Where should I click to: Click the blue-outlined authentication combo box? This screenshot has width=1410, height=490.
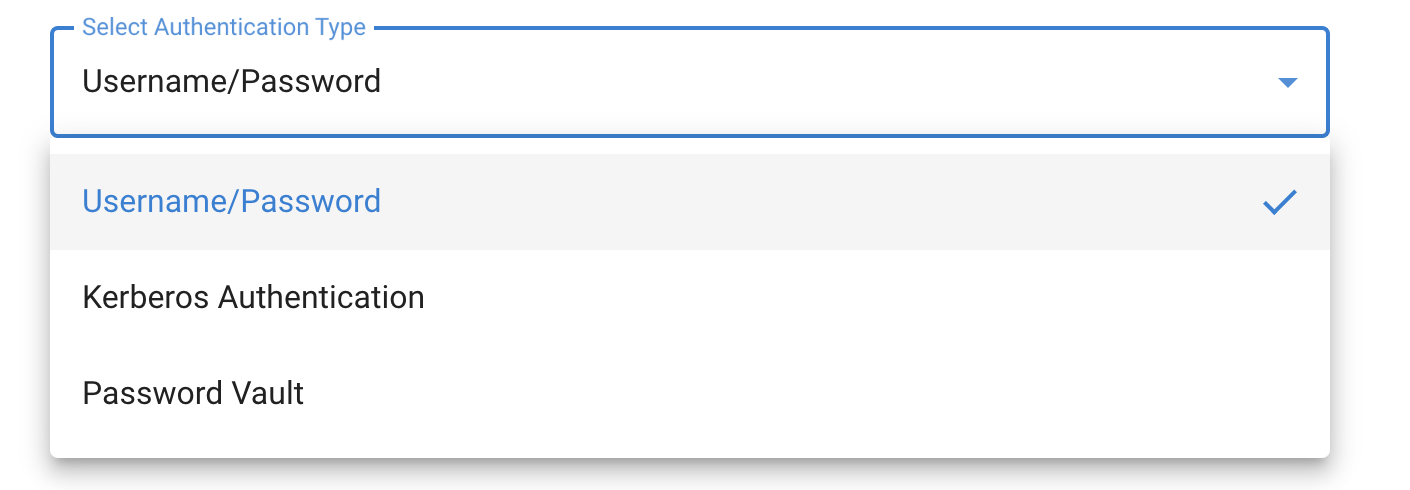click(689, 82)
